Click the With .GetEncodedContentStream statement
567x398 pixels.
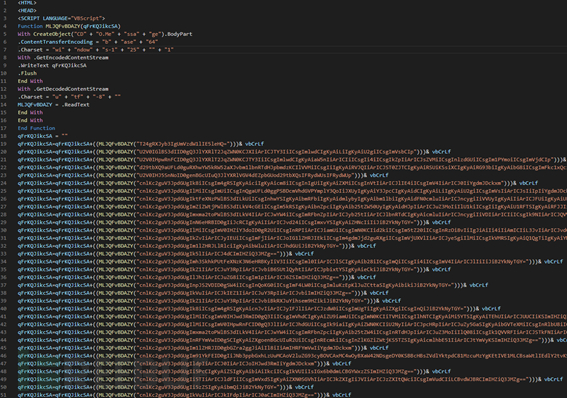pos(63,57)
